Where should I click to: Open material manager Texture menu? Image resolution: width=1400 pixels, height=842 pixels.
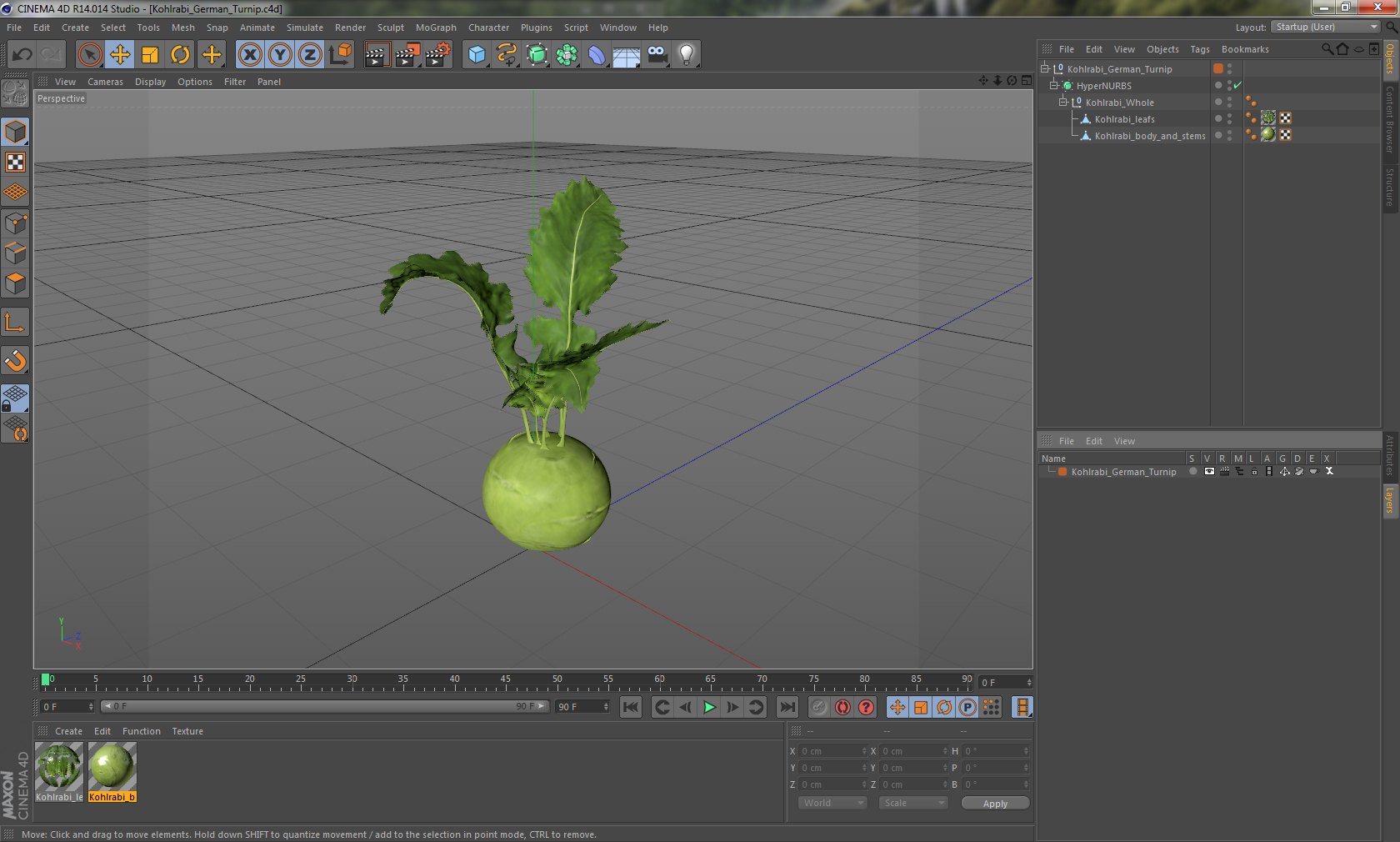point(187,731)
